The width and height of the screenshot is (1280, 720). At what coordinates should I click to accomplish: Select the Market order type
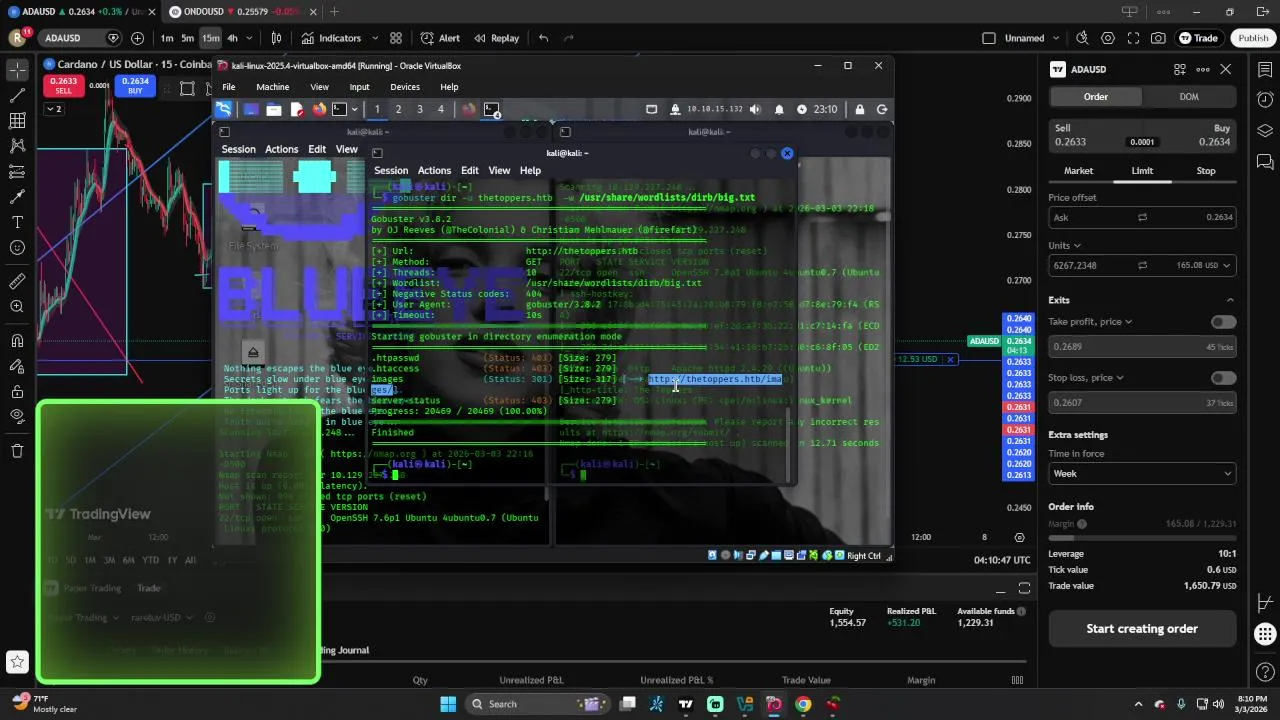click(1078, 171)
